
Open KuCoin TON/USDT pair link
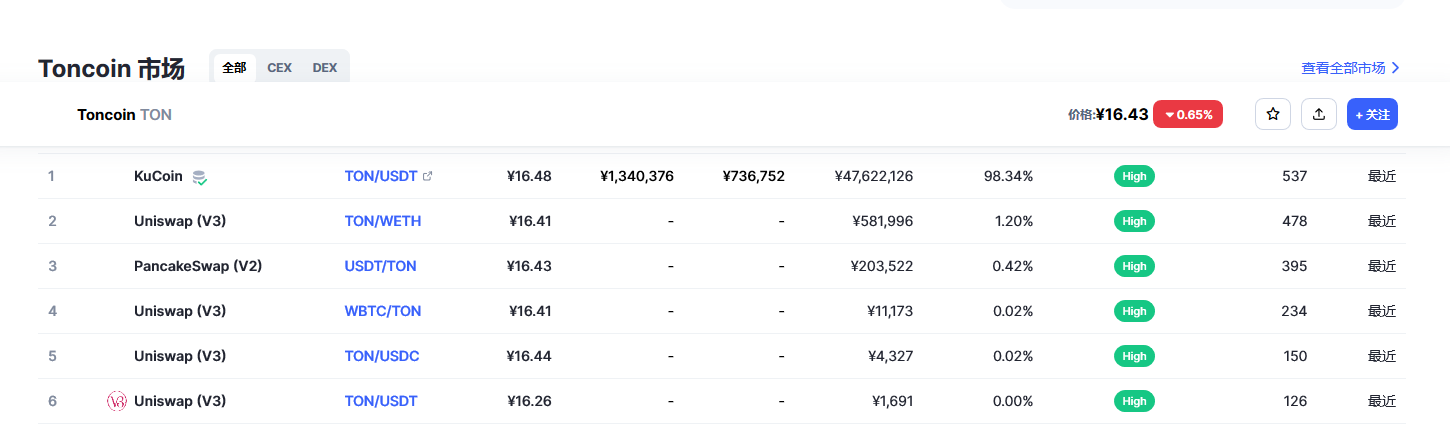381,176
